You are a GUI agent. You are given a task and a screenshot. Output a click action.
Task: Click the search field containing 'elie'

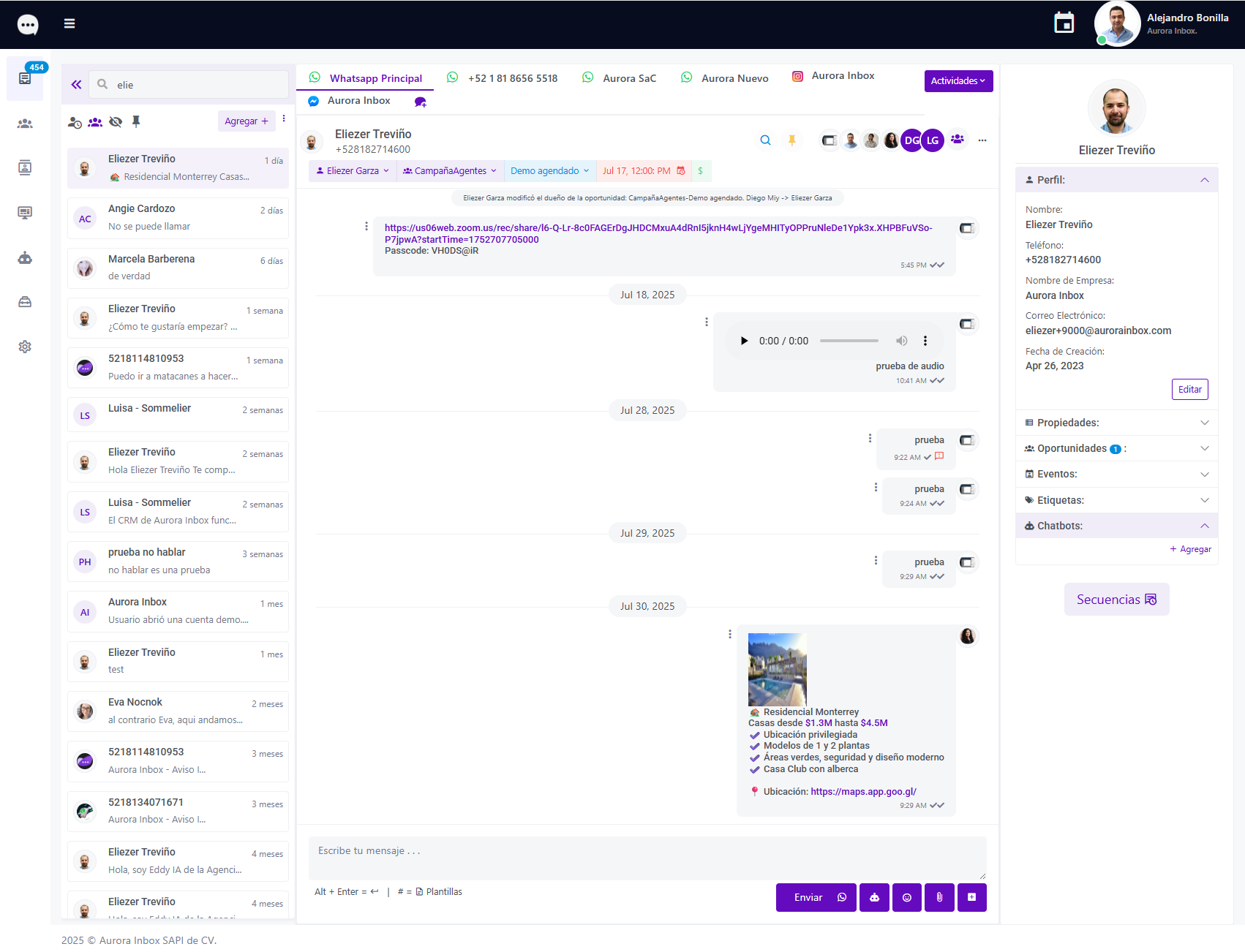pyautogui.click(x=189, y=85)
